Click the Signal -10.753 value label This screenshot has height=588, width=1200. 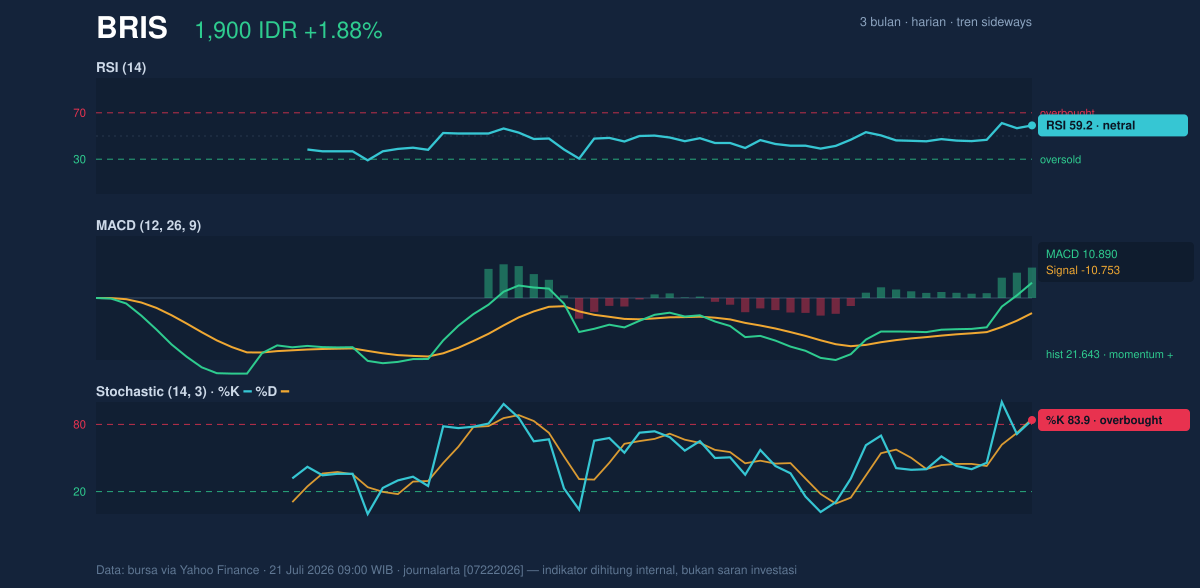pos(1083,270)
